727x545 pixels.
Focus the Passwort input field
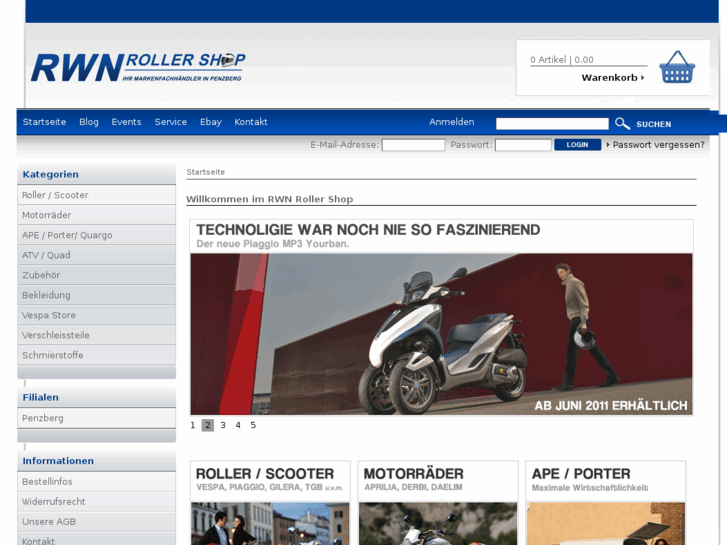(523, 145)
